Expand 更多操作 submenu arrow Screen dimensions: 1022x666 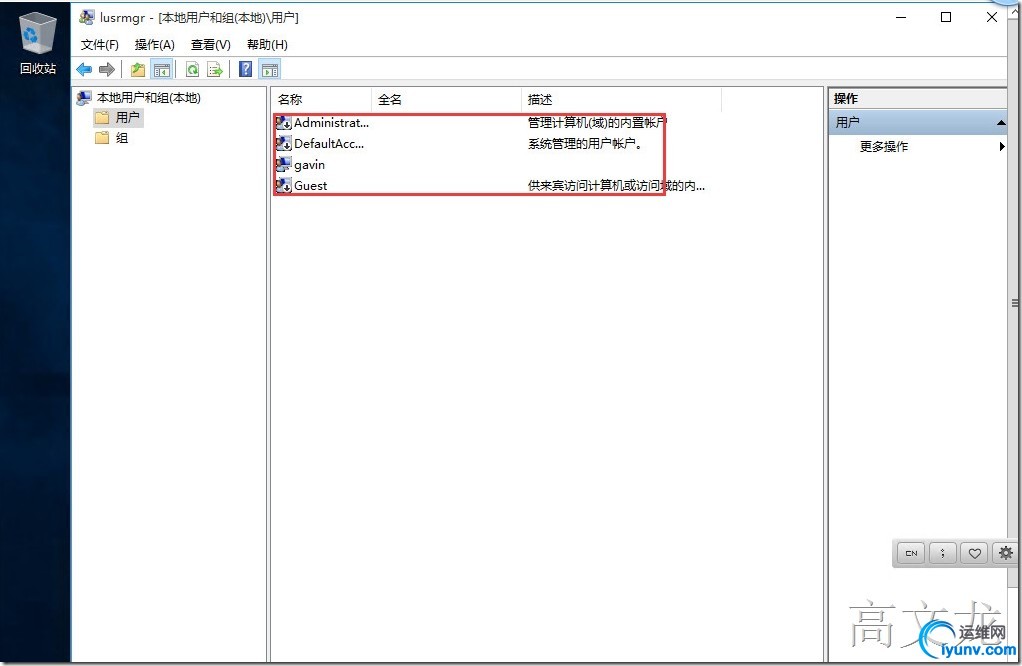coord(1002,147)
